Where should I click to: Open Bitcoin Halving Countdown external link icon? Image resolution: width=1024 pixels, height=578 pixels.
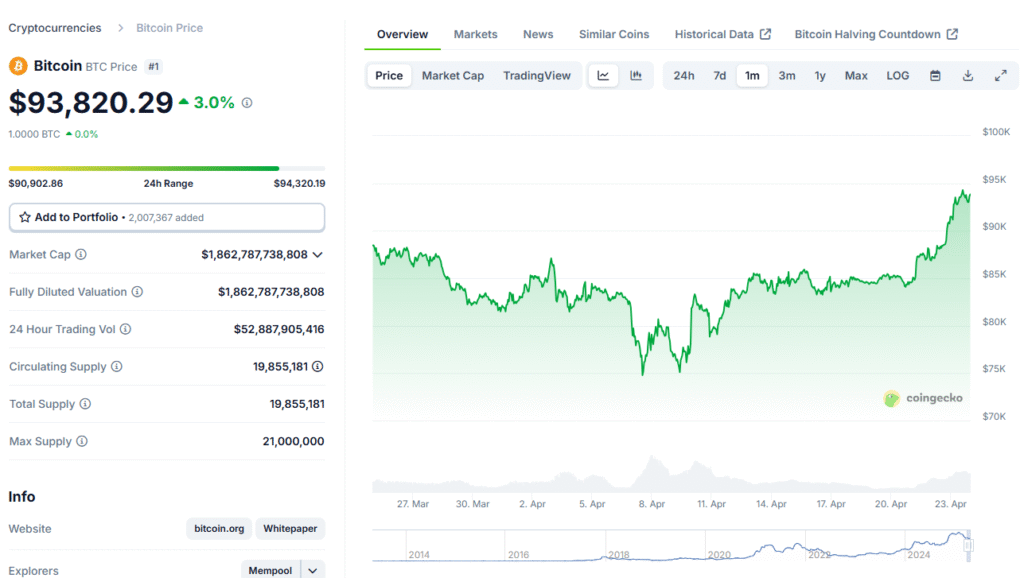point(952,34)
